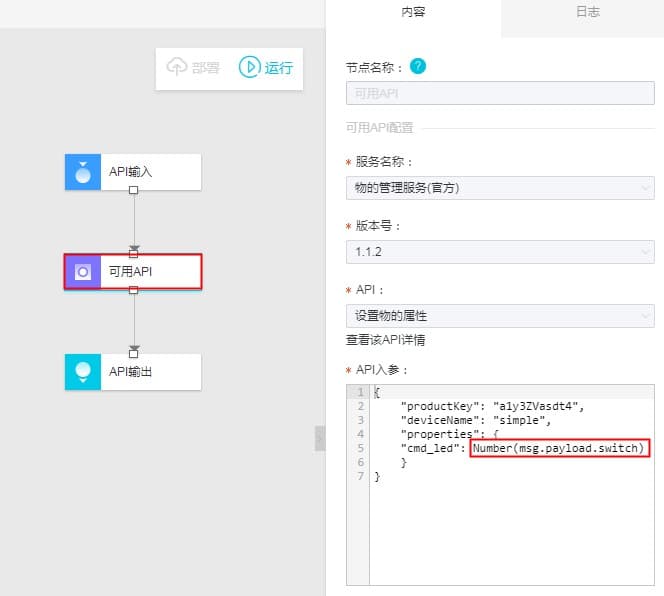Open the API dropdown showing 设置物的属性
This screenshot has height=596, width=664.
500,316
